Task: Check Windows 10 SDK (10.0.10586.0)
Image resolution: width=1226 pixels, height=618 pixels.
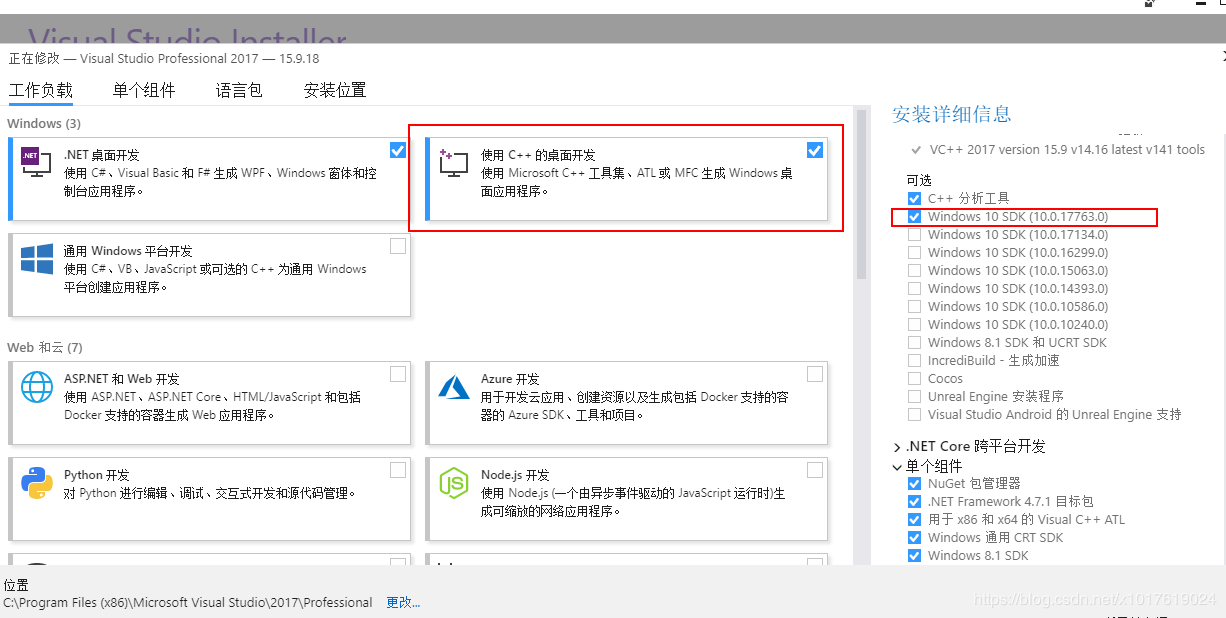Action: 914,306
